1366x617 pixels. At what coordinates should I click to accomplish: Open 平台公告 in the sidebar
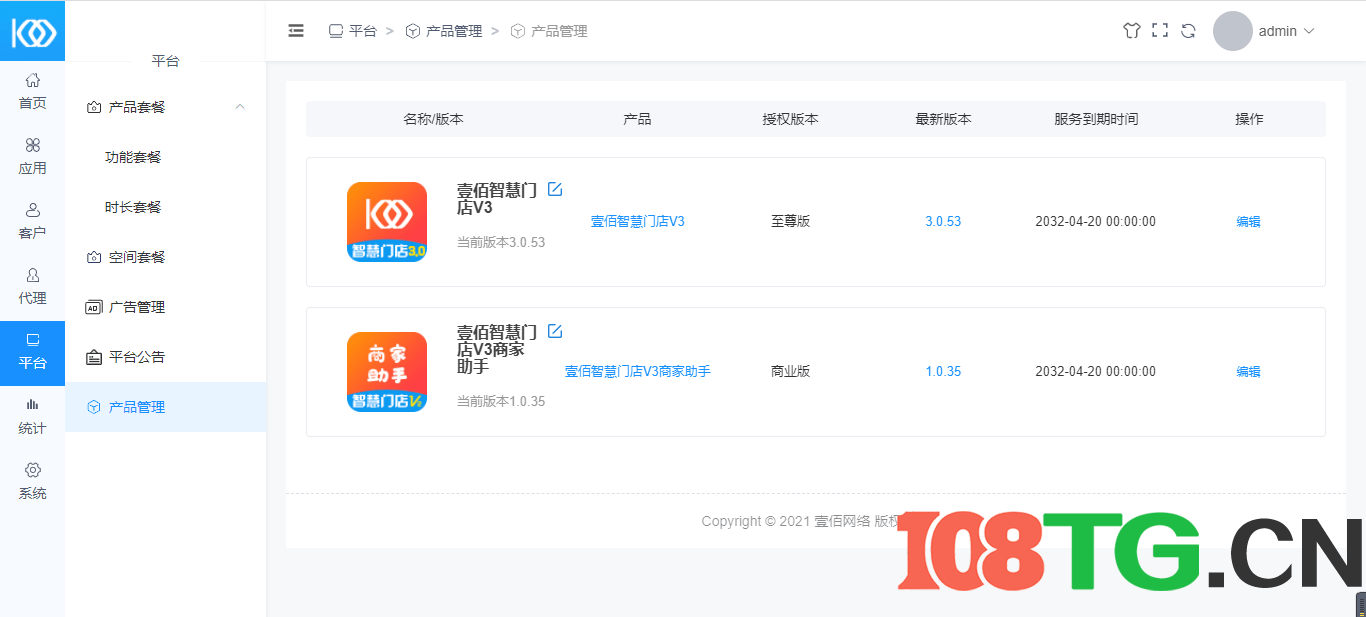click(x=137, y=357)
